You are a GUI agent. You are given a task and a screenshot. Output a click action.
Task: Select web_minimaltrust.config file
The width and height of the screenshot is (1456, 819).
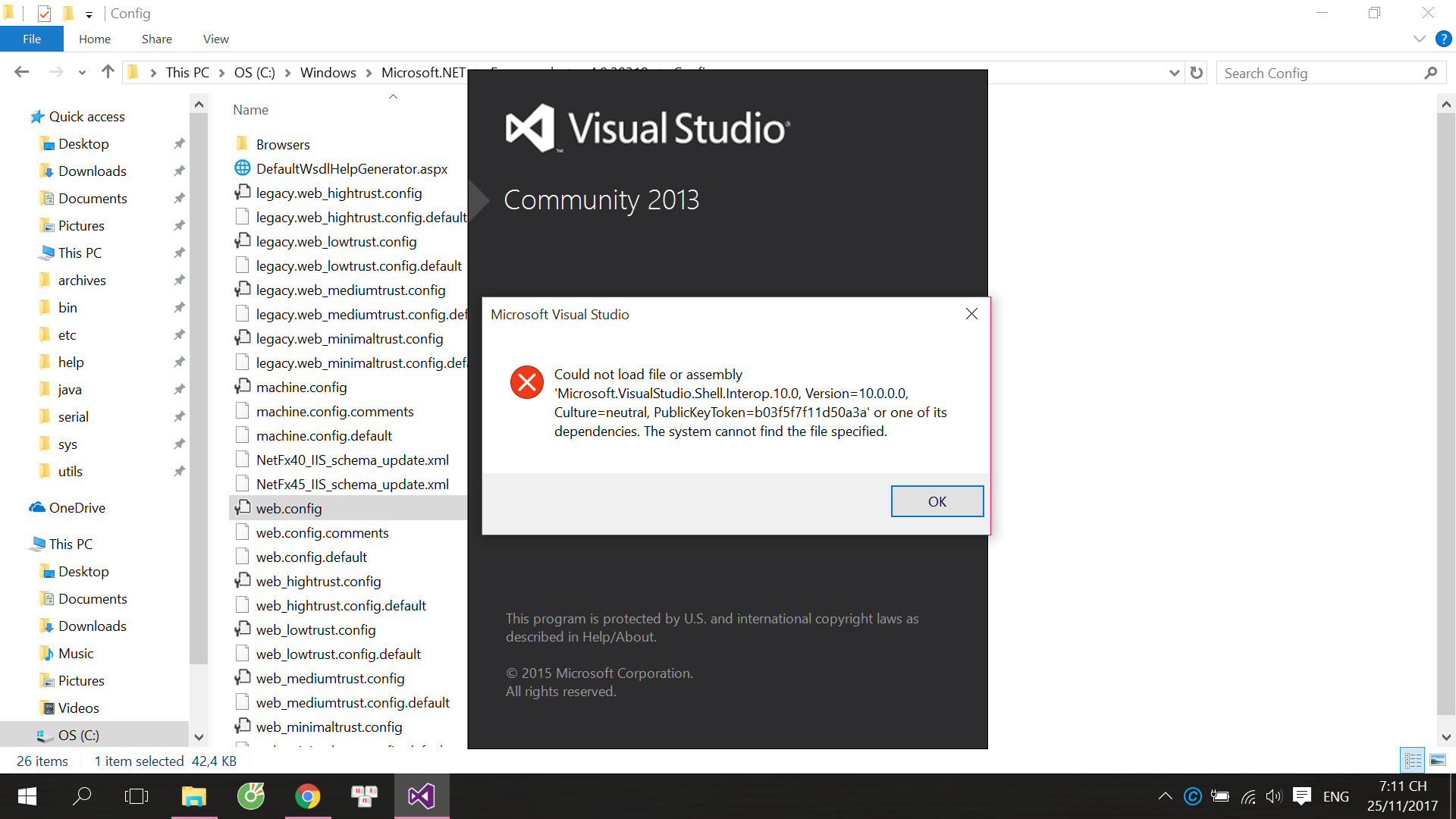[x=329, y=726]
